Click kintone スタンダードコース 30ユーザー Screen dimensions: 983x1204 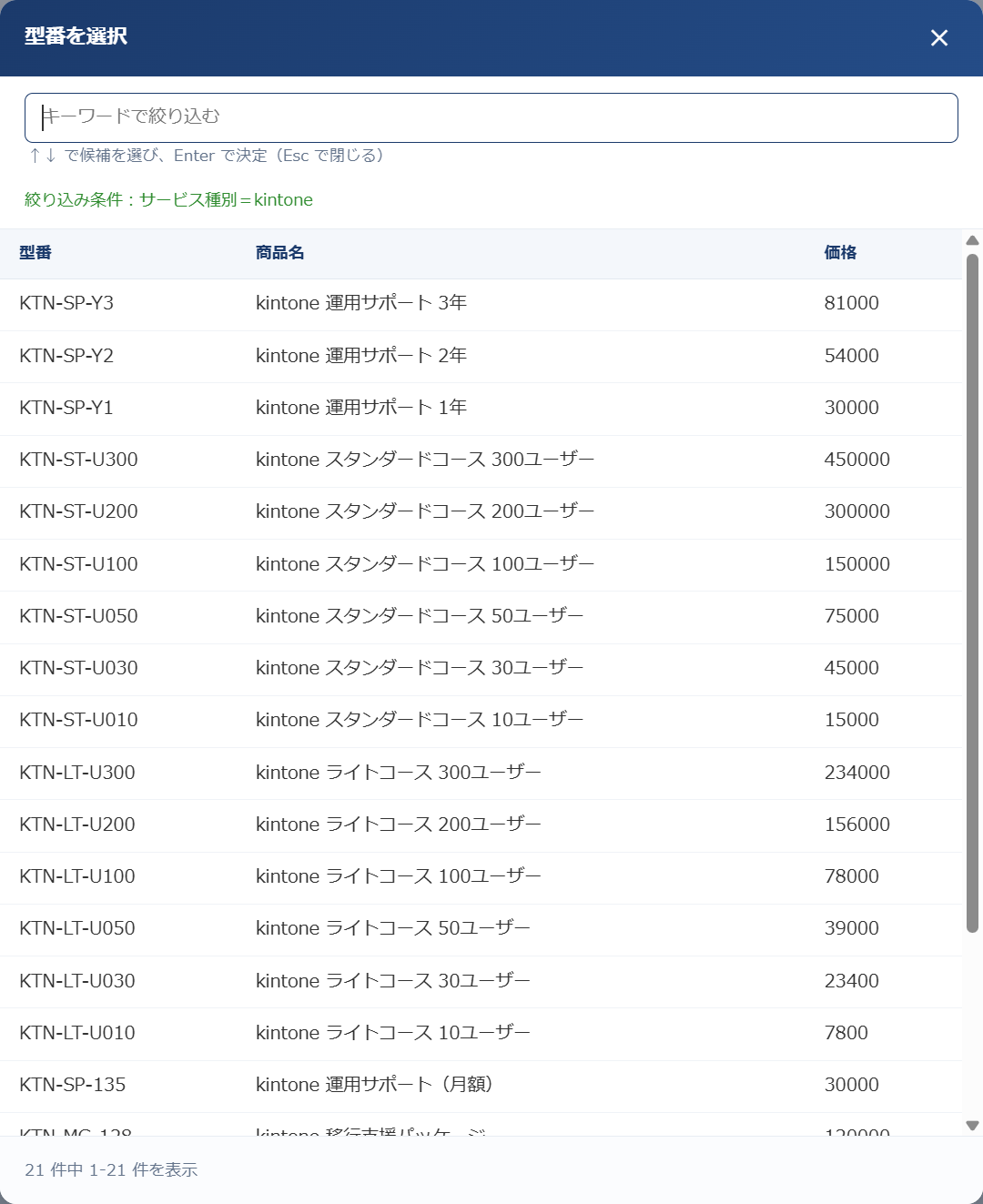(420, 668)
